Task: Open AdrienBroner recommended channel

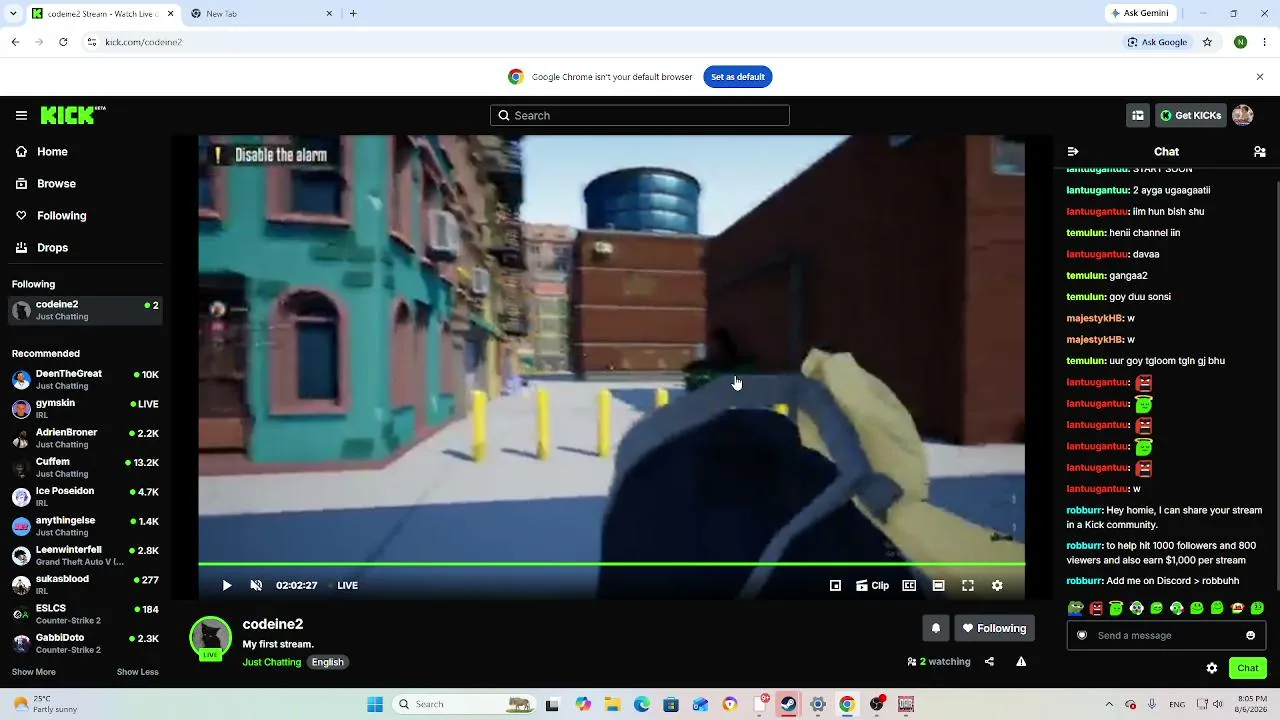Action: (85, 438)
